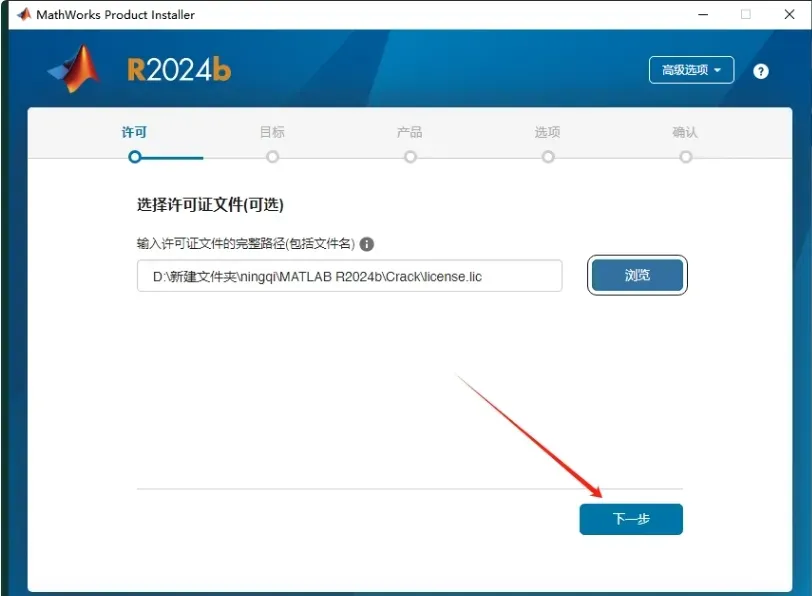This screenshot has width=812, height=596.
Task: Click the 选择许可证文件(可选) heading
Action: tap(210, 205)
